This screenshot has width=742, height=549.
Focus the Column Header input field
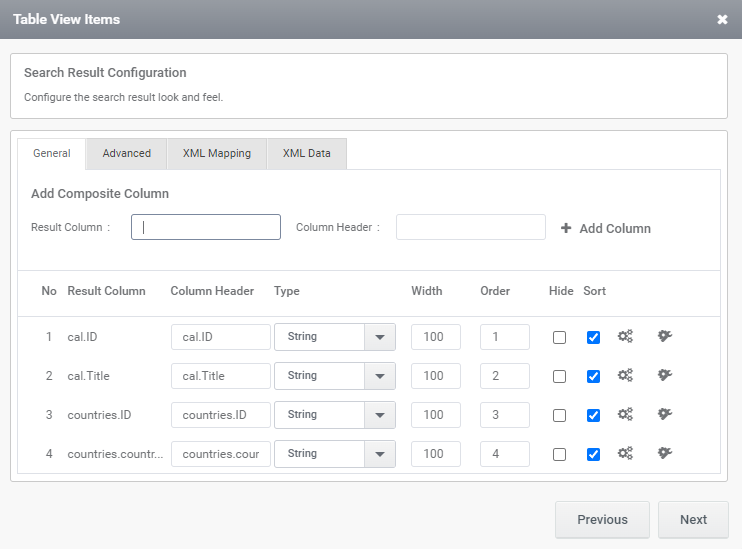(x=471, y=227)
